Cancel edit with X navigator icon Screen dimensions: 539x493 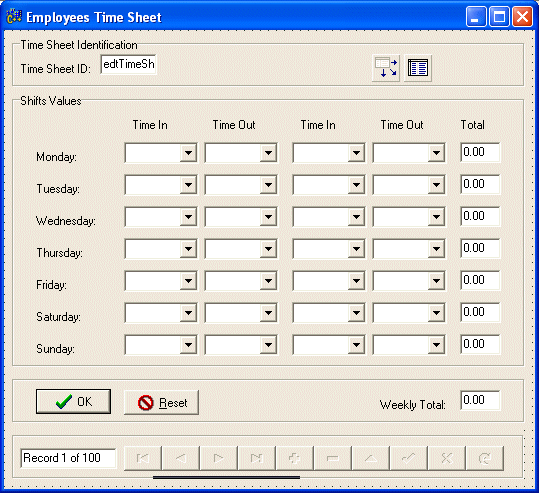[x=447, y=458]
